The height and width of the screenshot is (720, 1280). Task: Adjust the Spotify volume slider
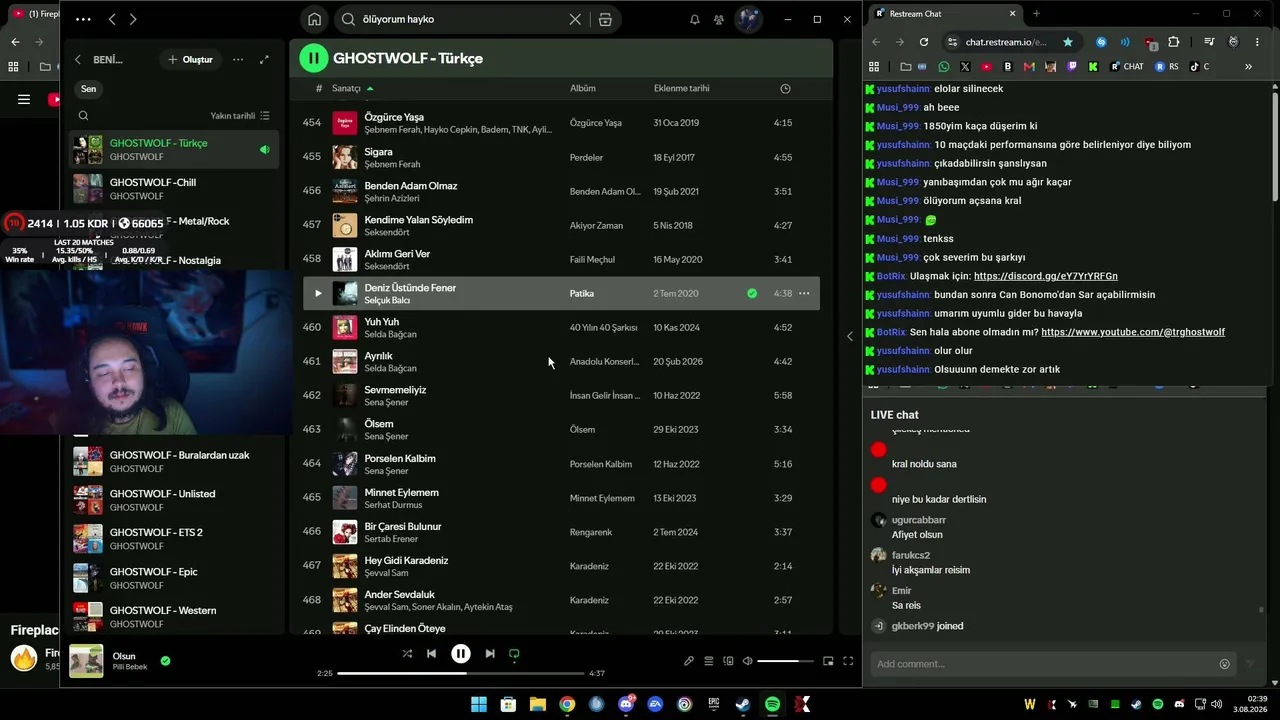784,661
